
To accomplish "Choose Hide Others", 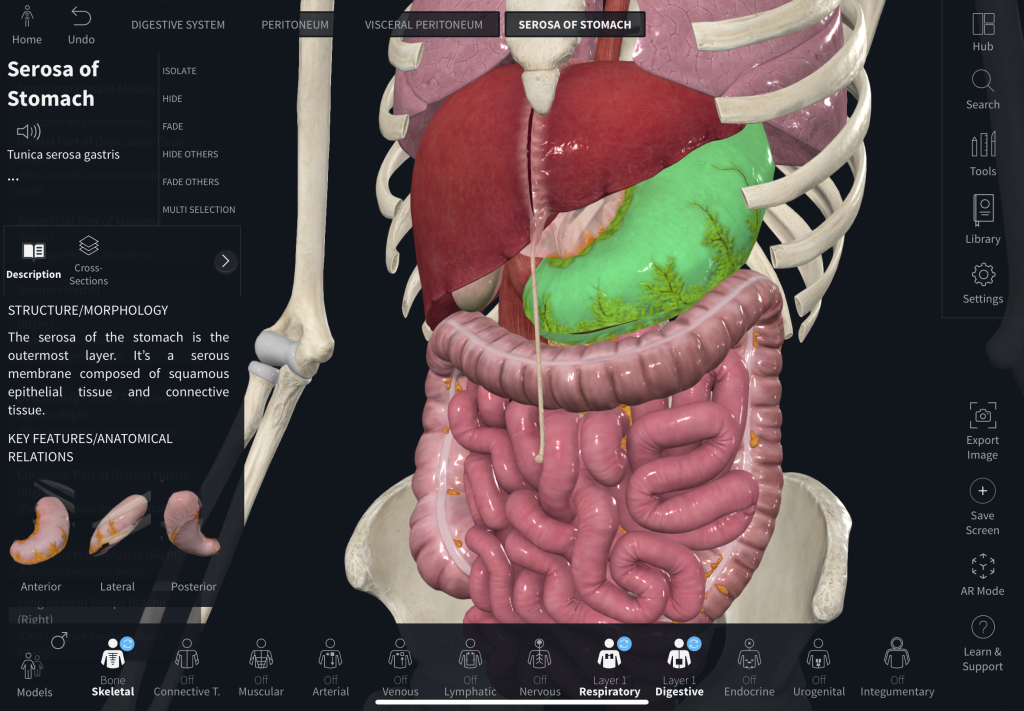I will 190,154.
